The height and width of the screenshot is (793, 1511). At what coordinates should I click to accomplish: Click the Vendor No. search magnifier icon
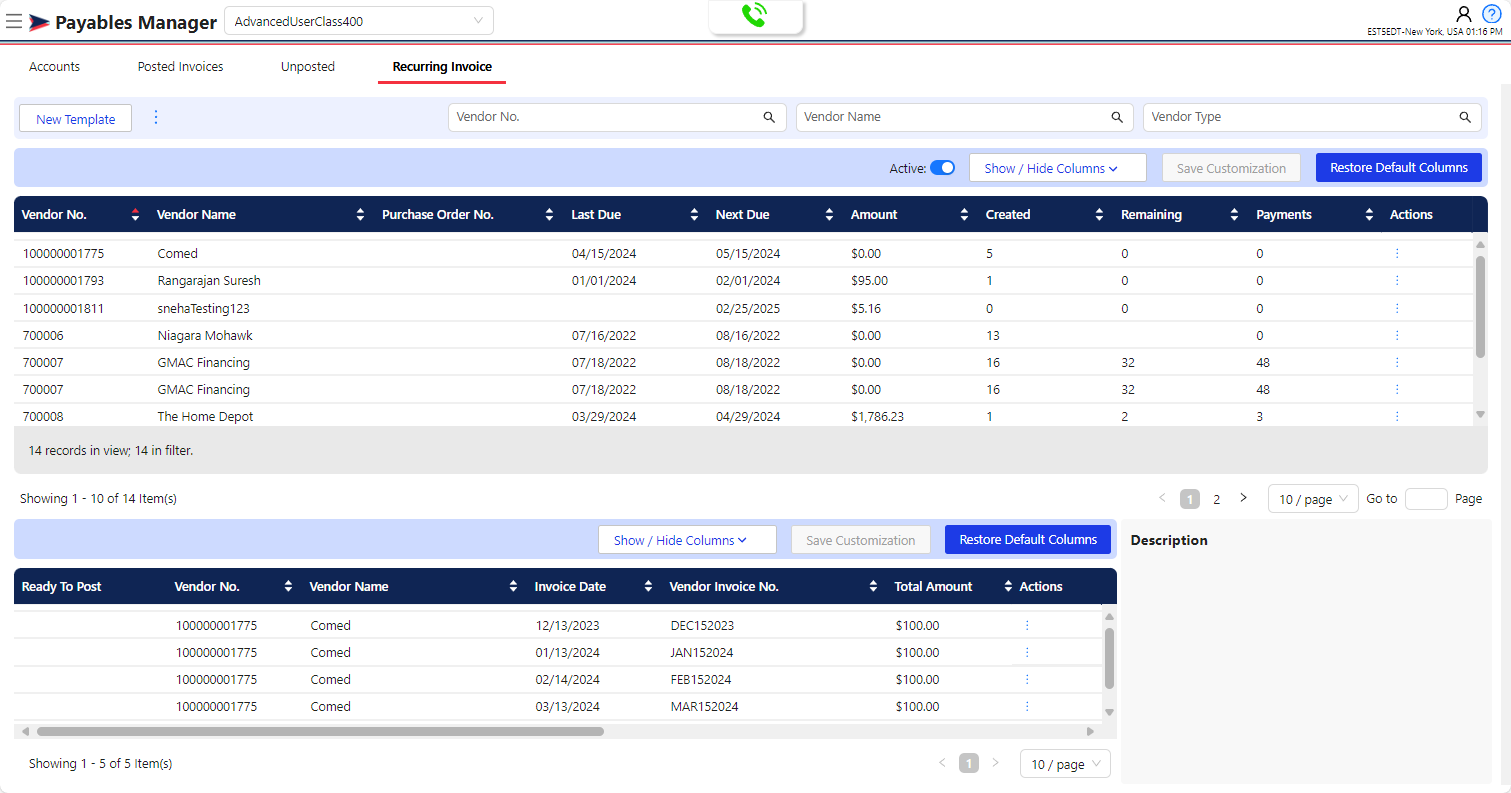tap(769, 117)
